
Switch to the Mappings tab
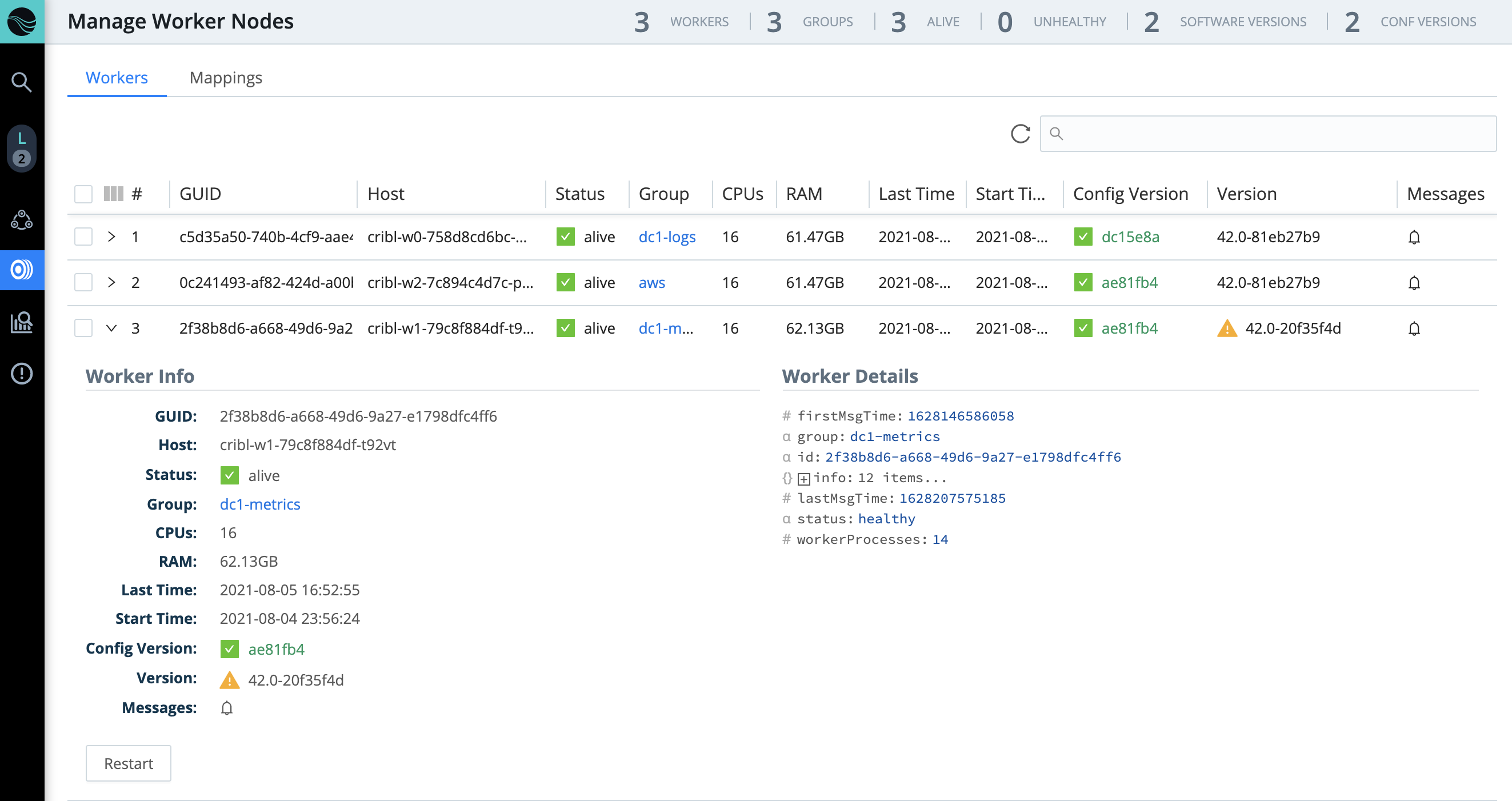click(226, 78)
